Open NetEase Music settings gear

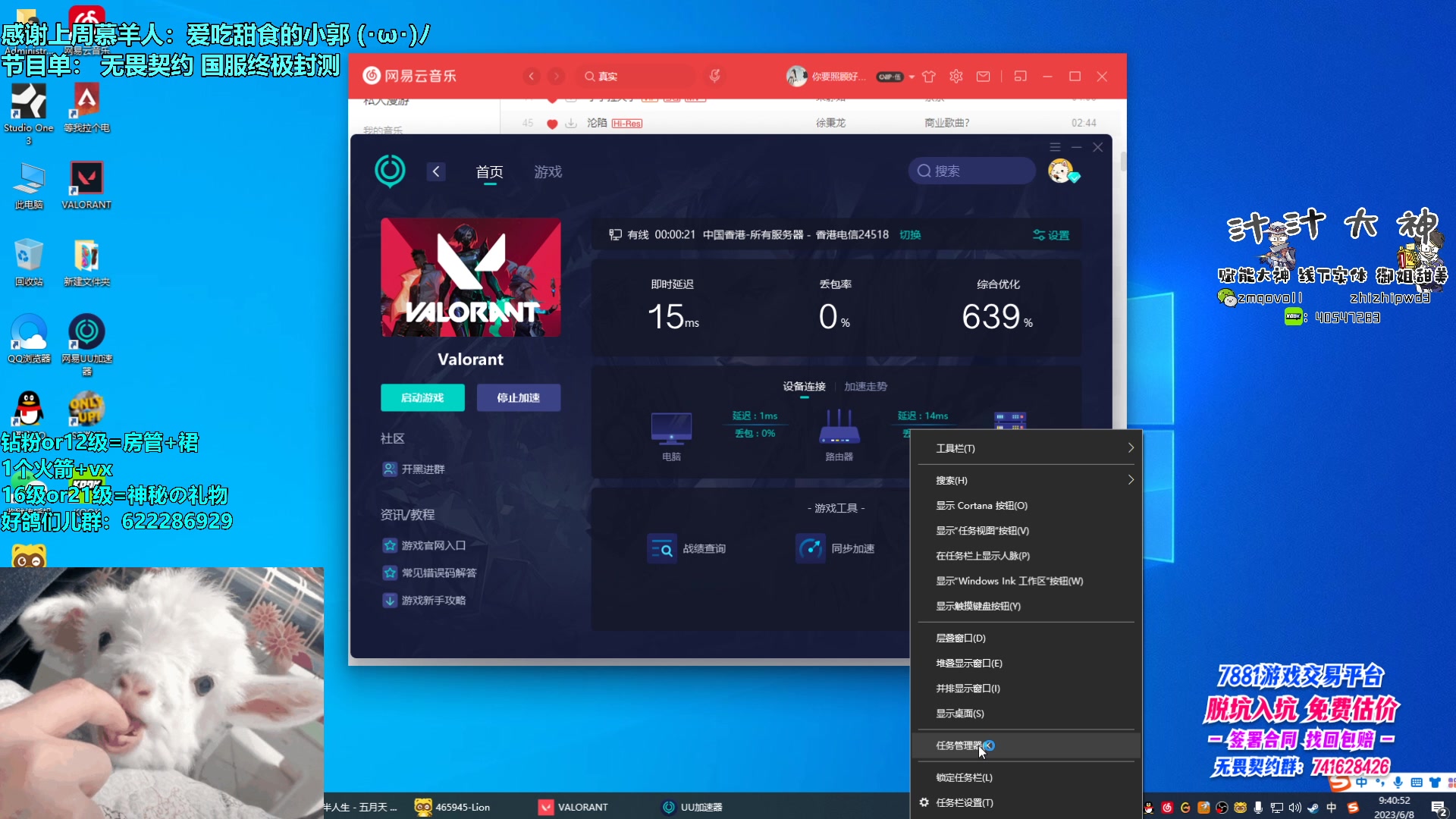(956, 77)
